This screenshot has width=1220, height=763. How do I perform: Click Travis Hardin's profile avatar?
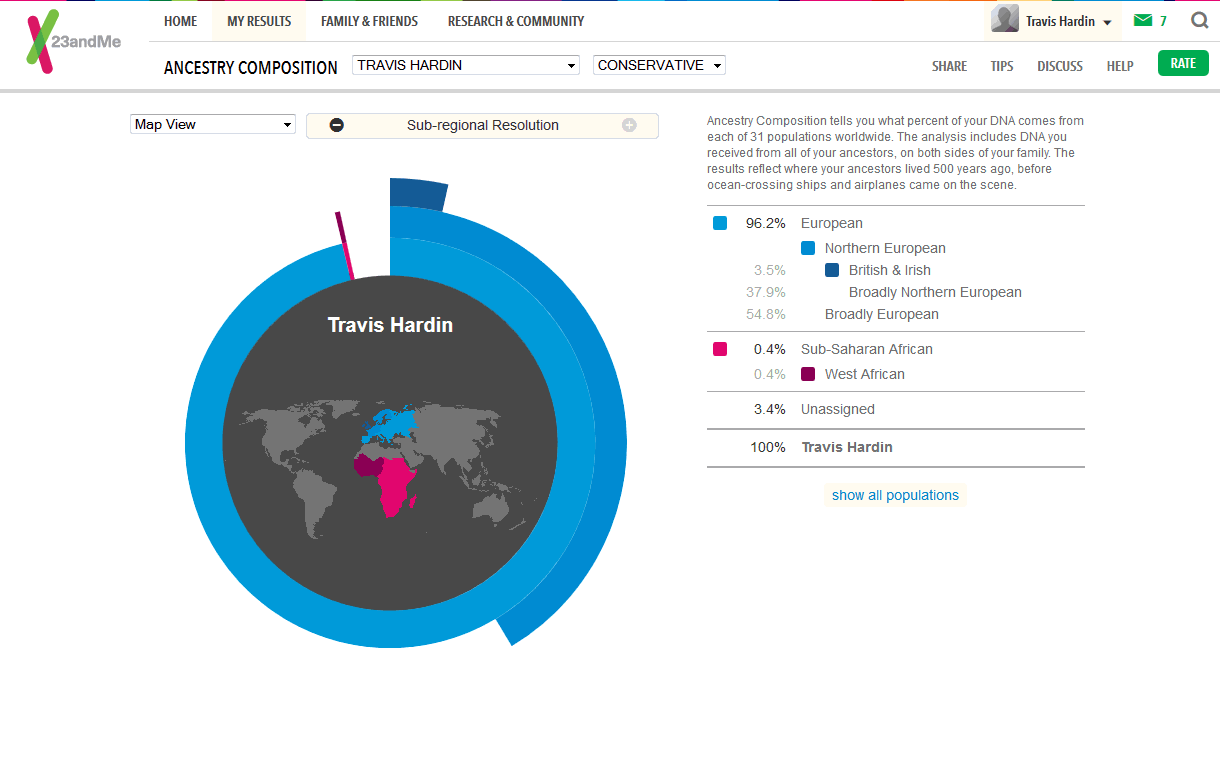click(1005, 19)
